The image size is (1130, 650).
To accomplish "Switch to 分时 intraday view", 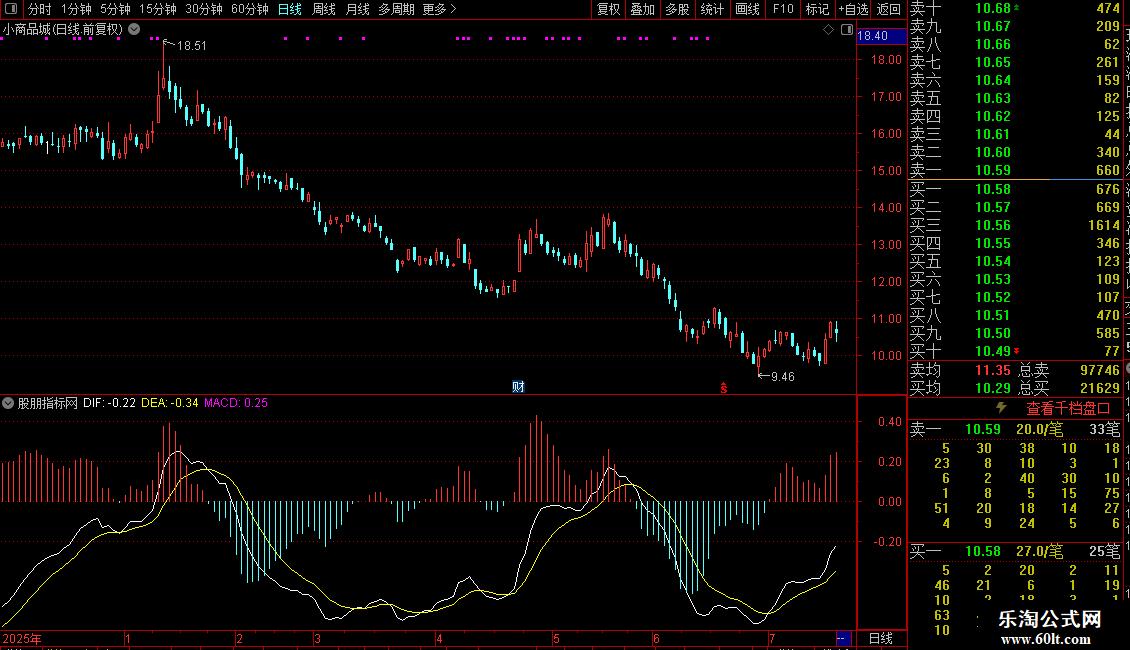I will pyautogui.click(x=40, y=9).
